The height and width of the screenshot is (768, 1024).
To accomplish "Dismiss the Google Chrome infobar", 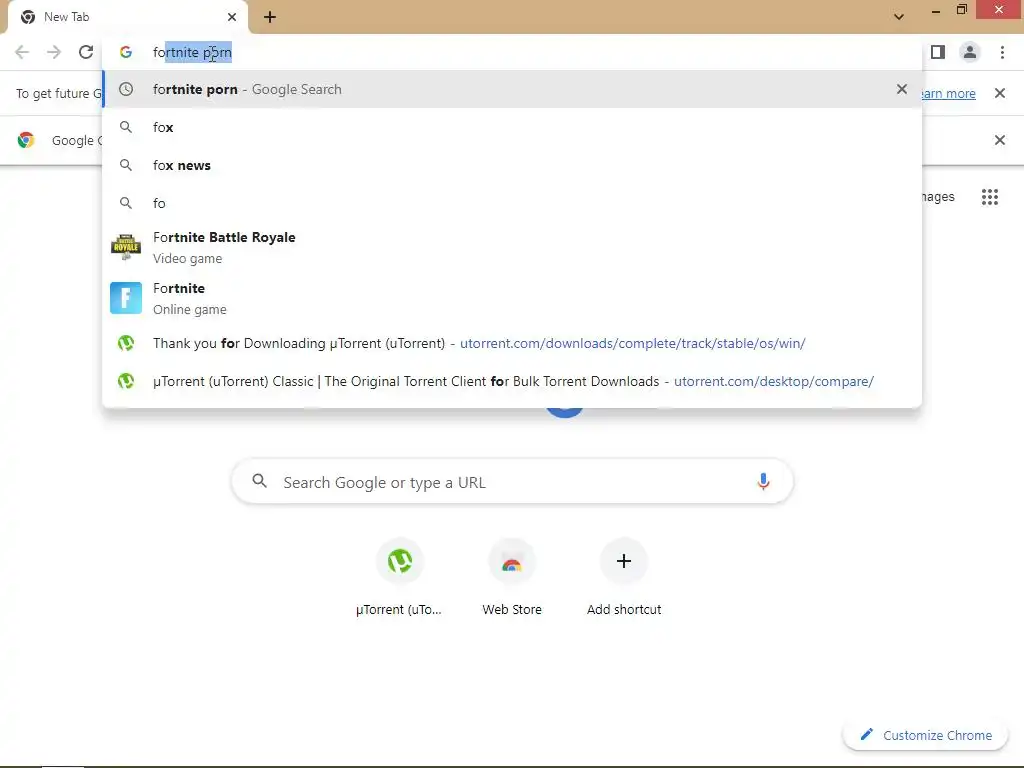I will coord(1000,140).
